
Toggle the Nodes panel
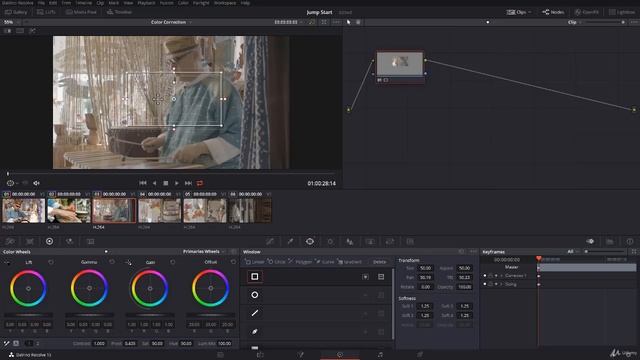point(553,12)
